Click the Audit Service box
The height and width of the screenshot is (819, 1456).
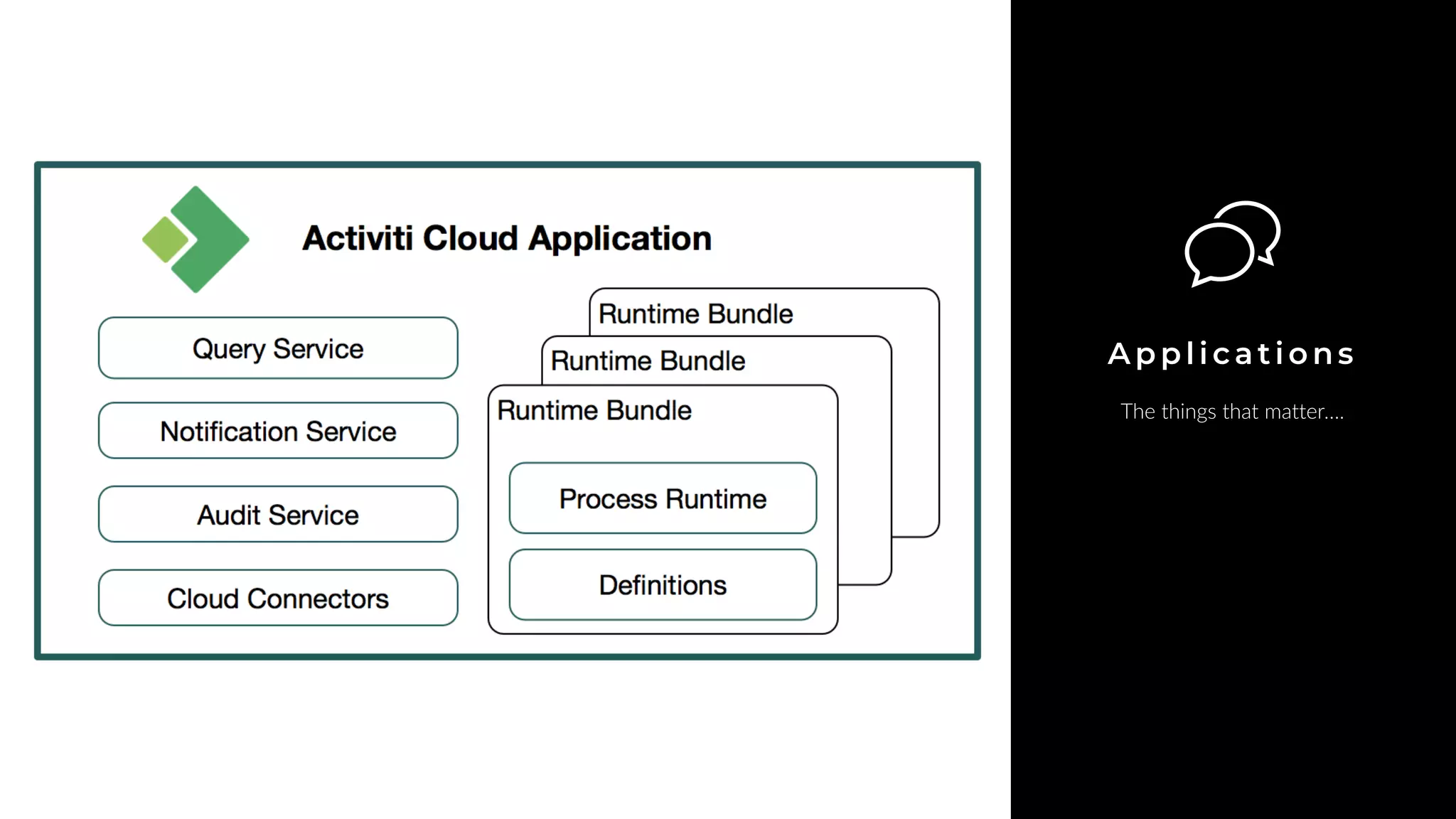point(278,515)
